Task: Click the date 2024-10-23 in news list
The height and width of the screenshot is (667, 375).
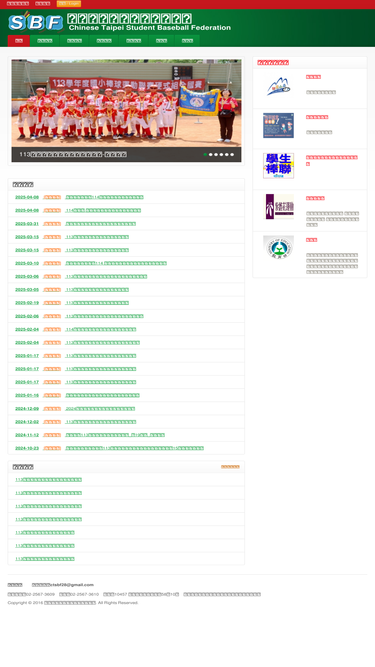Action: pyautogui.click(x=27, y=448)
